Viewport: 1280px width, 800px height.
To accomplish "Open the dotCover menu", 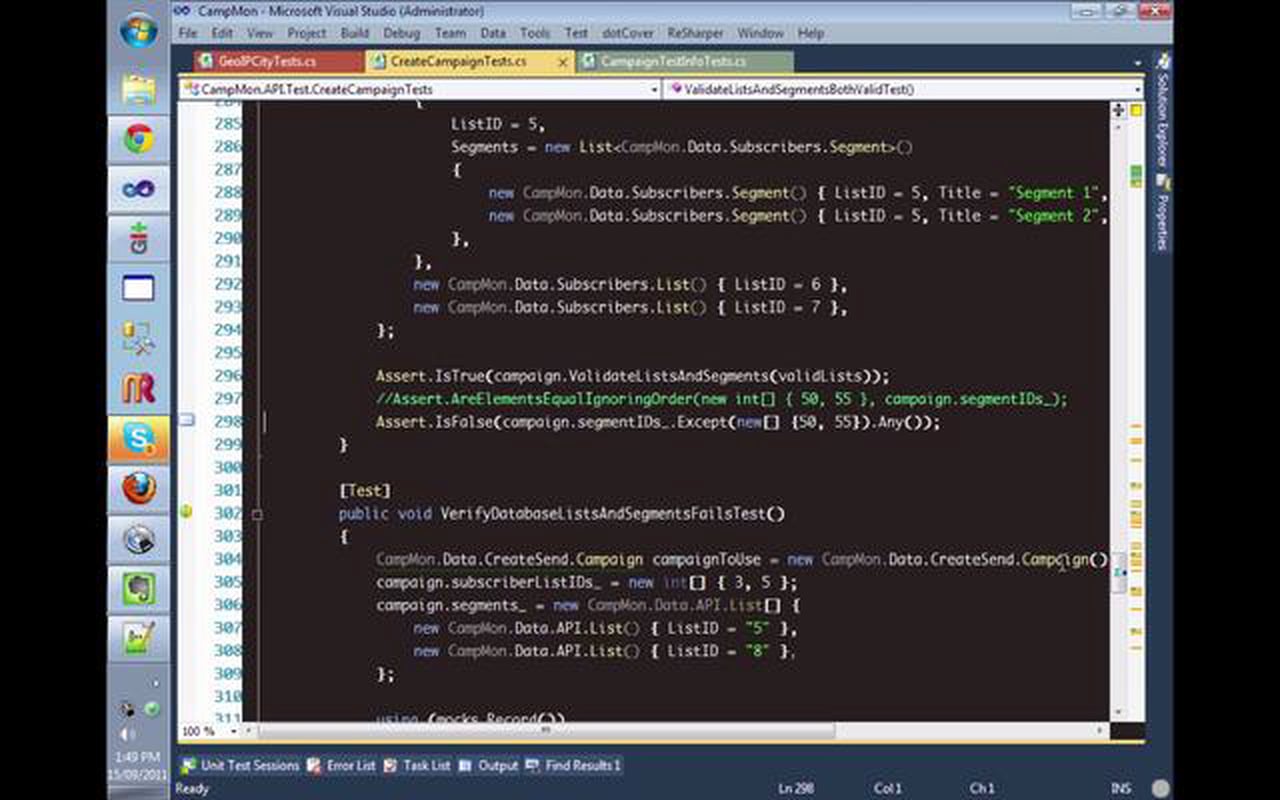I will [628, 33].
